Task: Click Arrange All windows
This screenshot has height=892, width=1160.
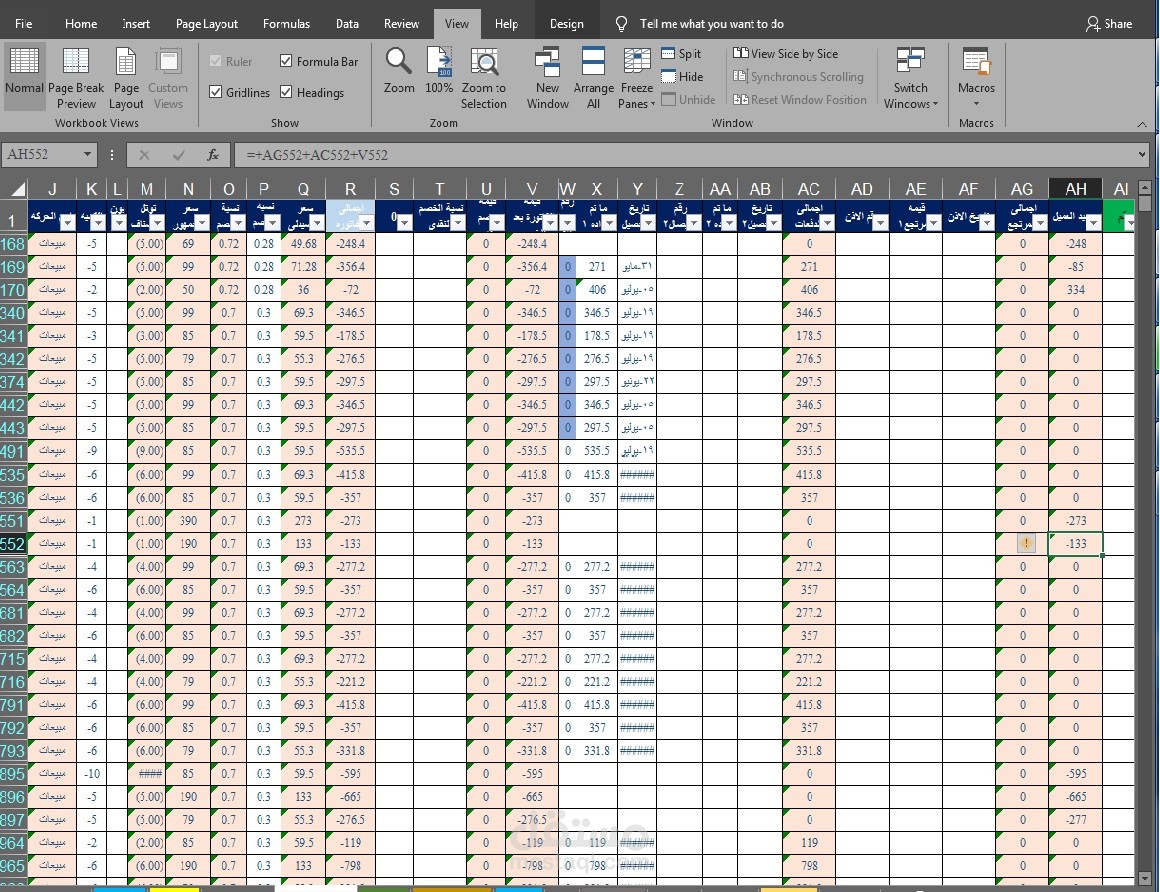Action: (x=593, y=77)
